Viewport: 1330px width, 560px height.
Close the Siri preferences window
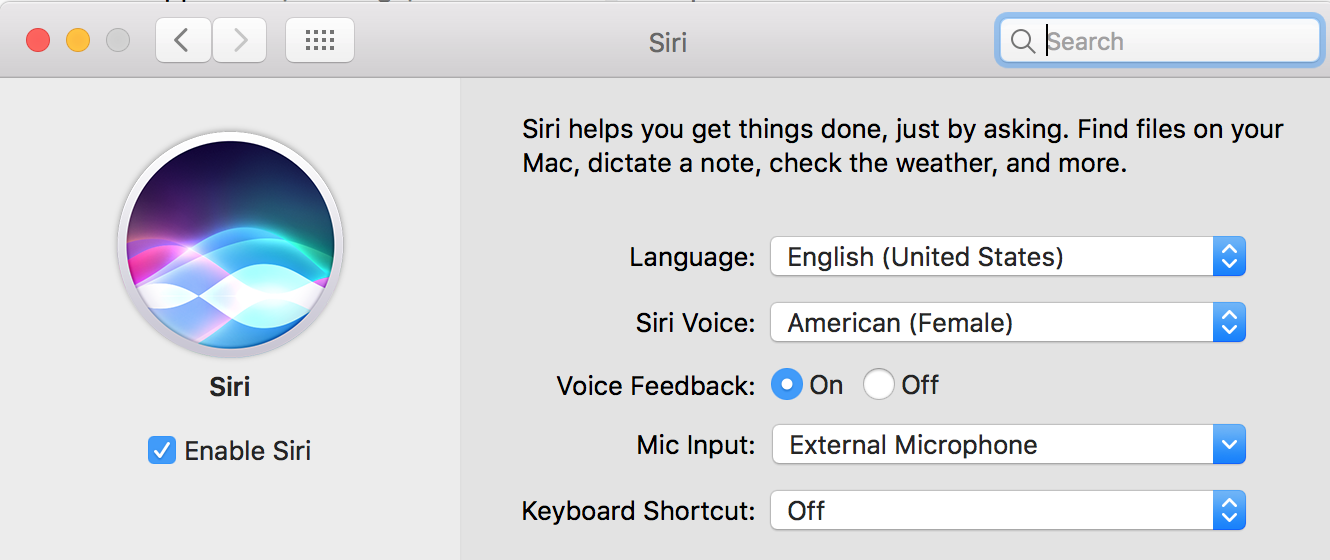pos(38,41)
